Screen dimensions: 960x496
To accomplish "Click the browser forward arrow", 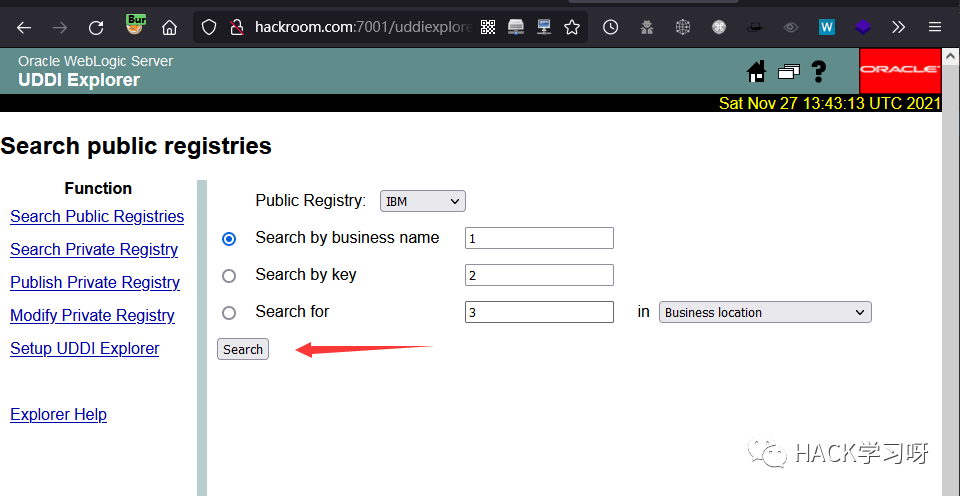I will coord(59,28).
